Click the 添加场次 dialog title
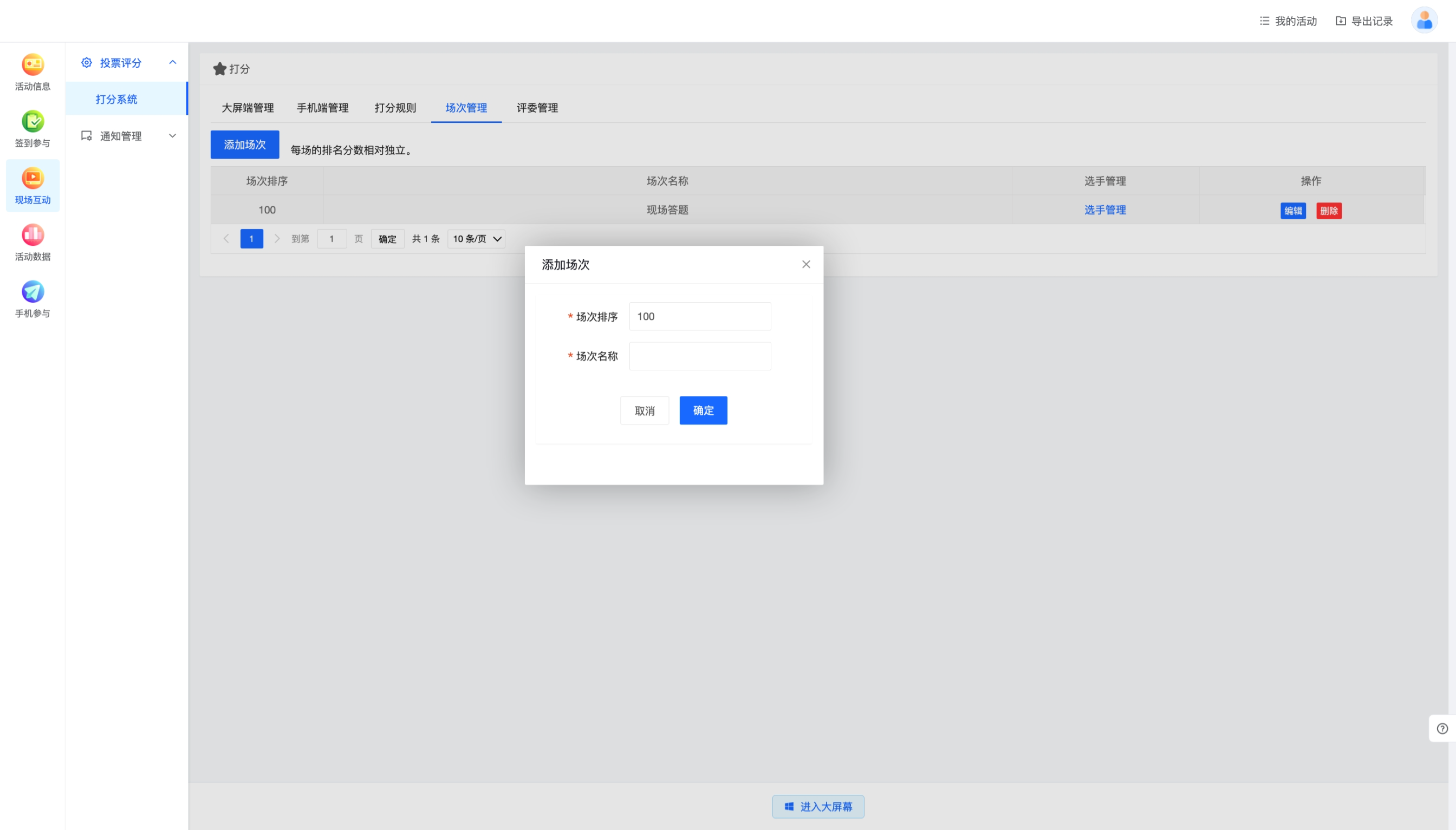1456x830 pixels. 565,265
